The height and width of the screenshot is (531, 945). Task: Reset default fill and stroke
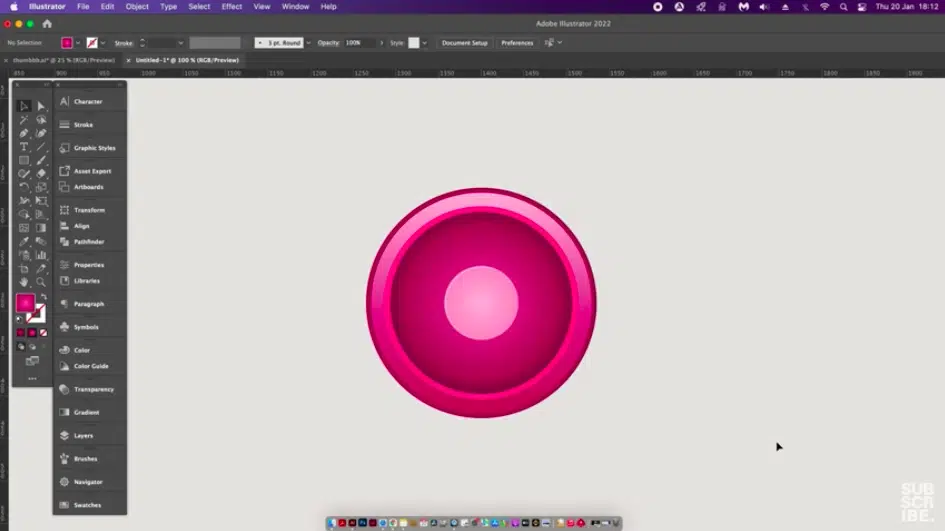19,319
